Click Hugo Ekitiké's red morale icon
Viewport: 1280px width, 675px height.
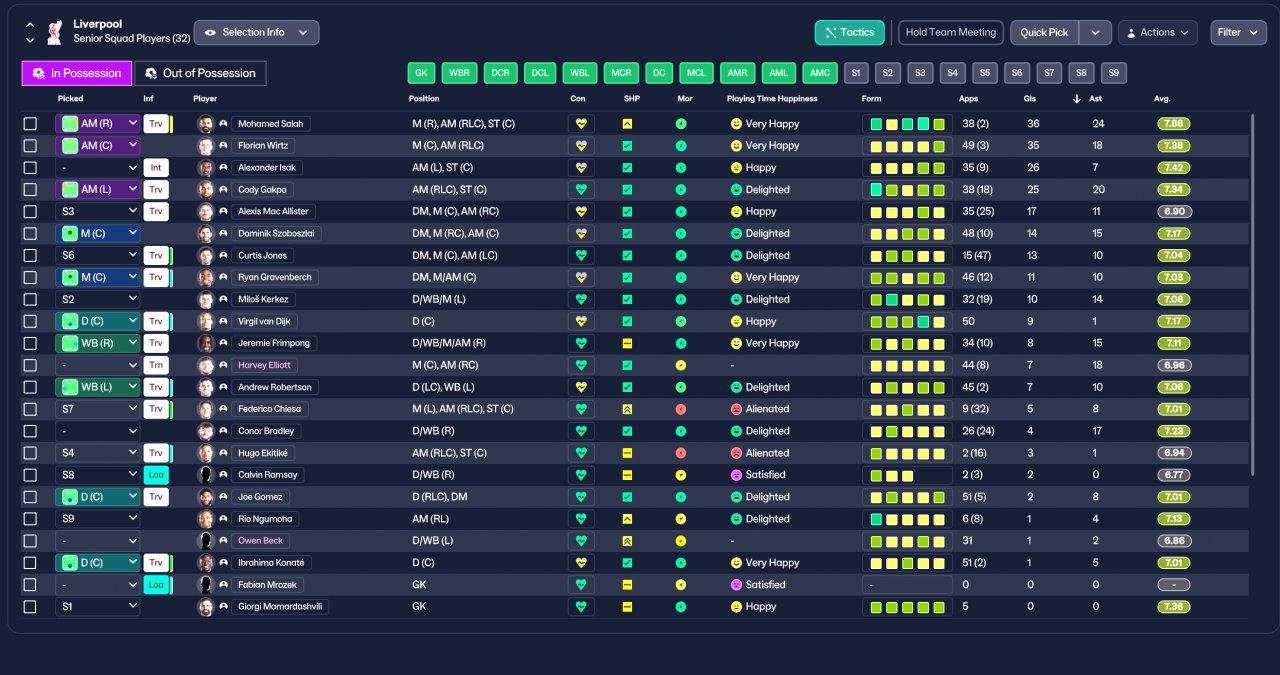tap(681, 453)
